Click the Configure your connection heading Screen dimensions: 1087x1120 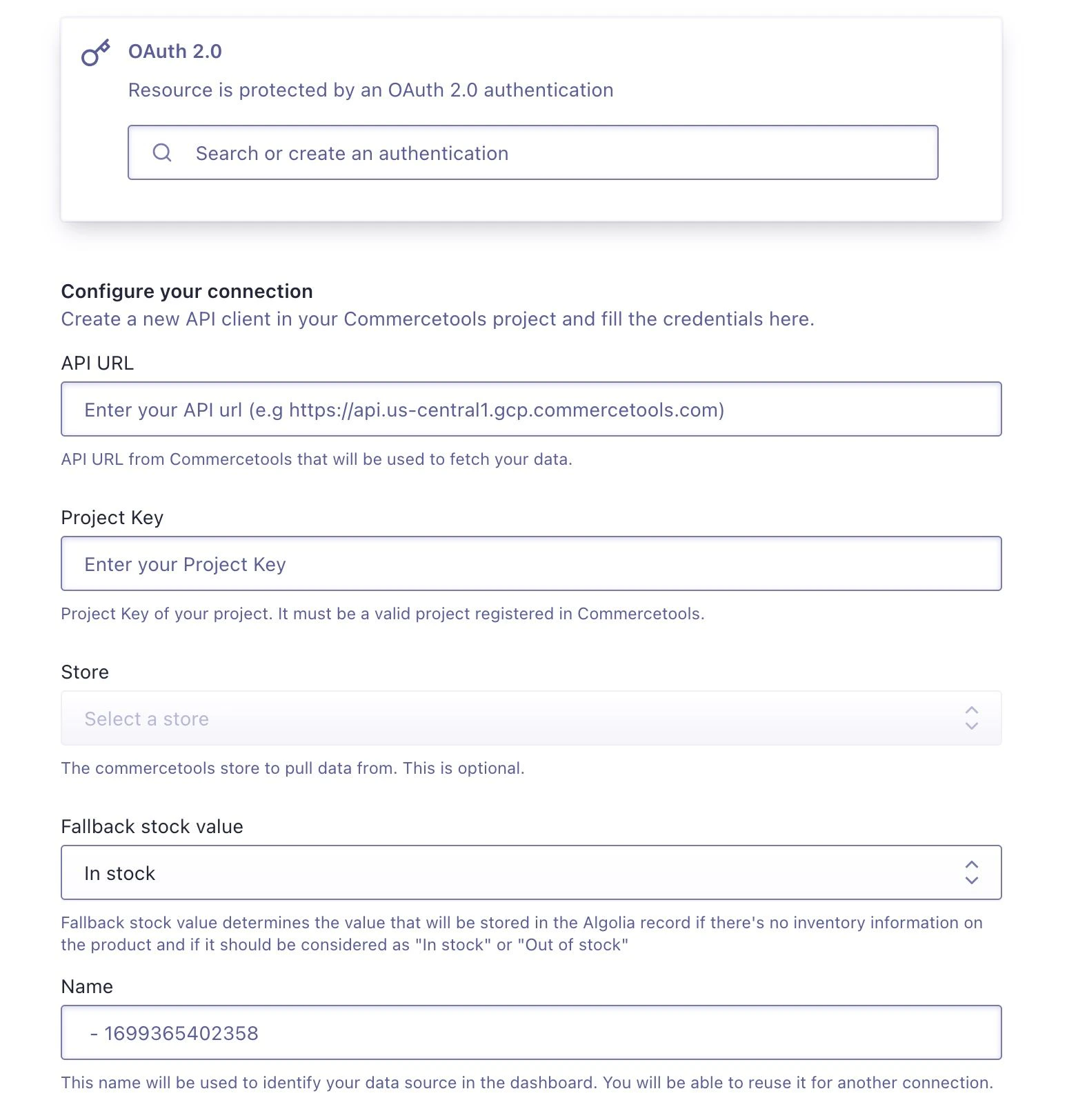point(186,290)
